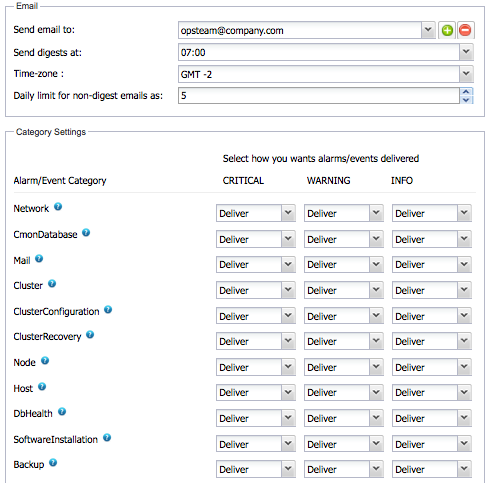The image size is (494, 483).
Task: Open the Time-zone GMT -2 dropdown
Action: click(466, 74)
